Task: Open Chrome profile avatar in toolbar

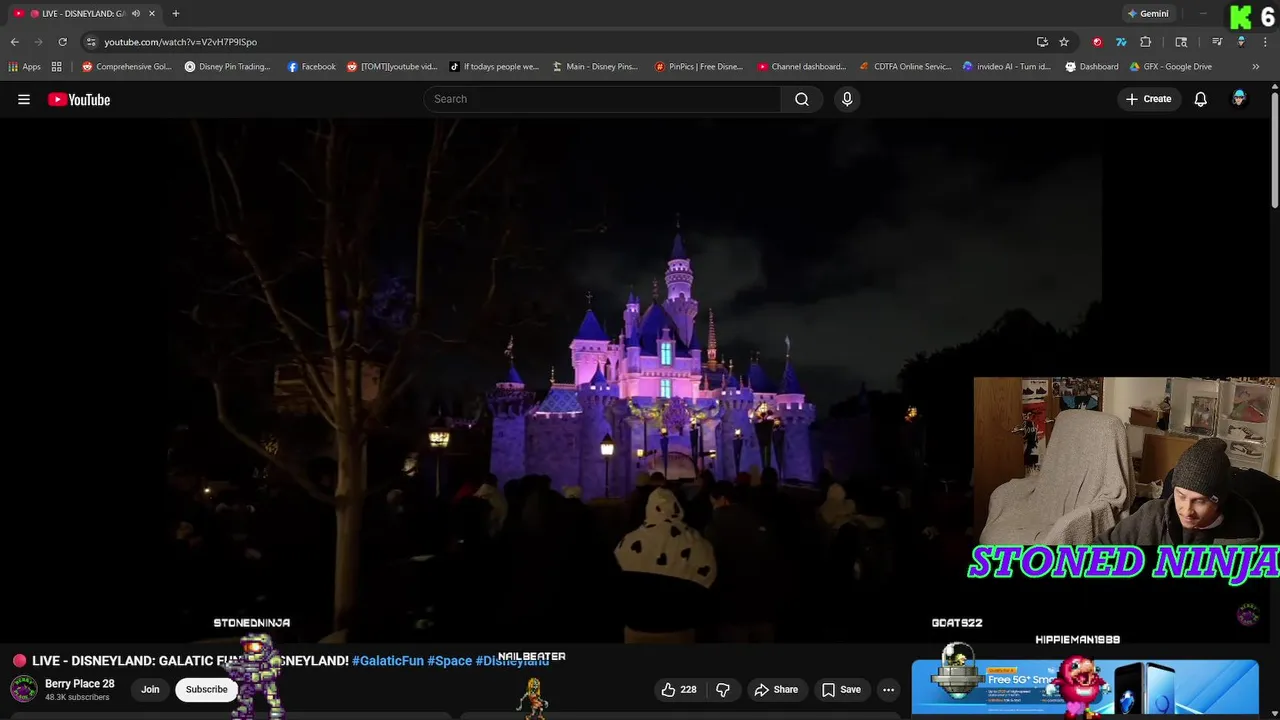Action: coord(1241,42)
